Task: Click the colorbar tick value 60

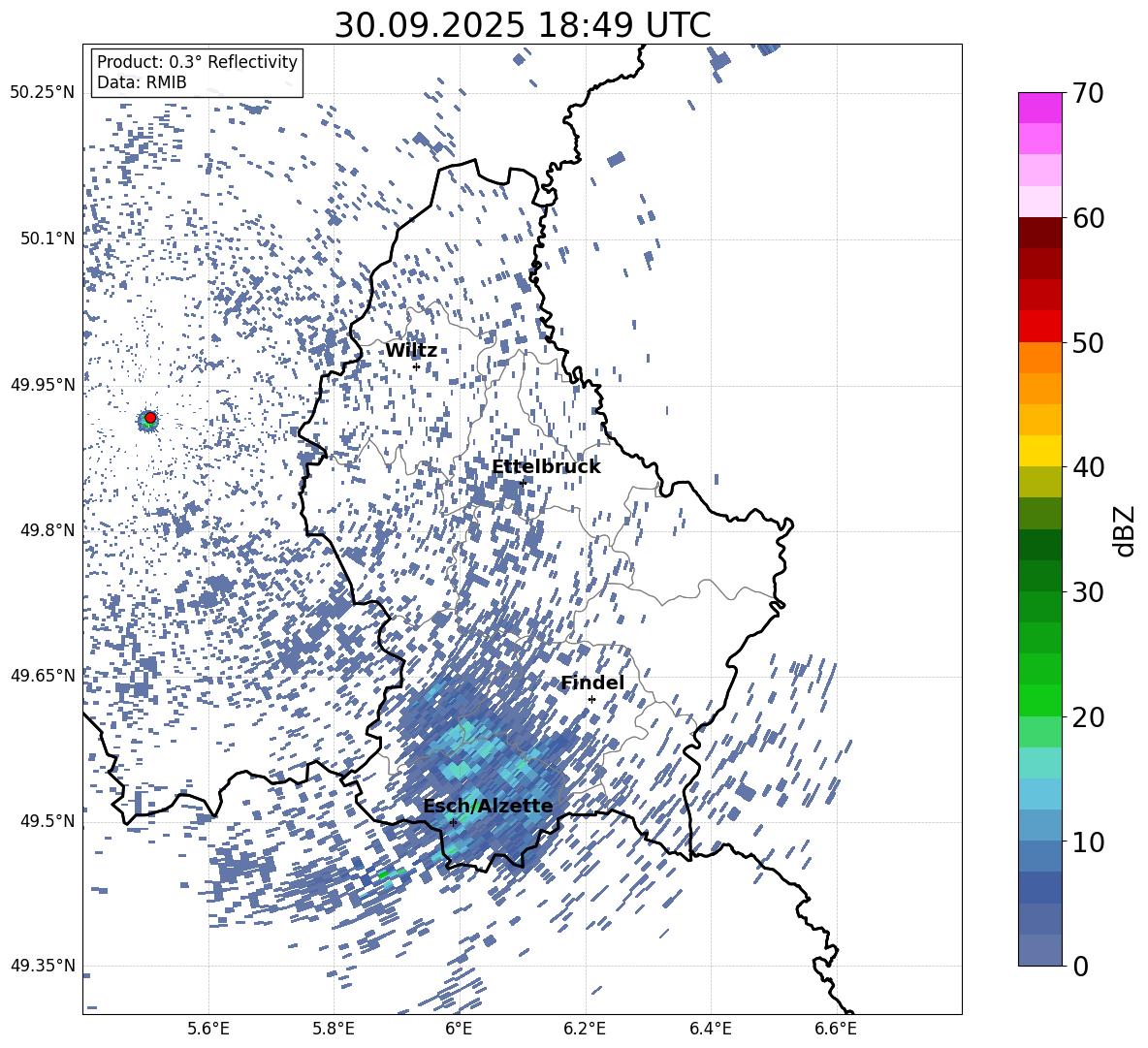Action: (x=1089, y=218)
